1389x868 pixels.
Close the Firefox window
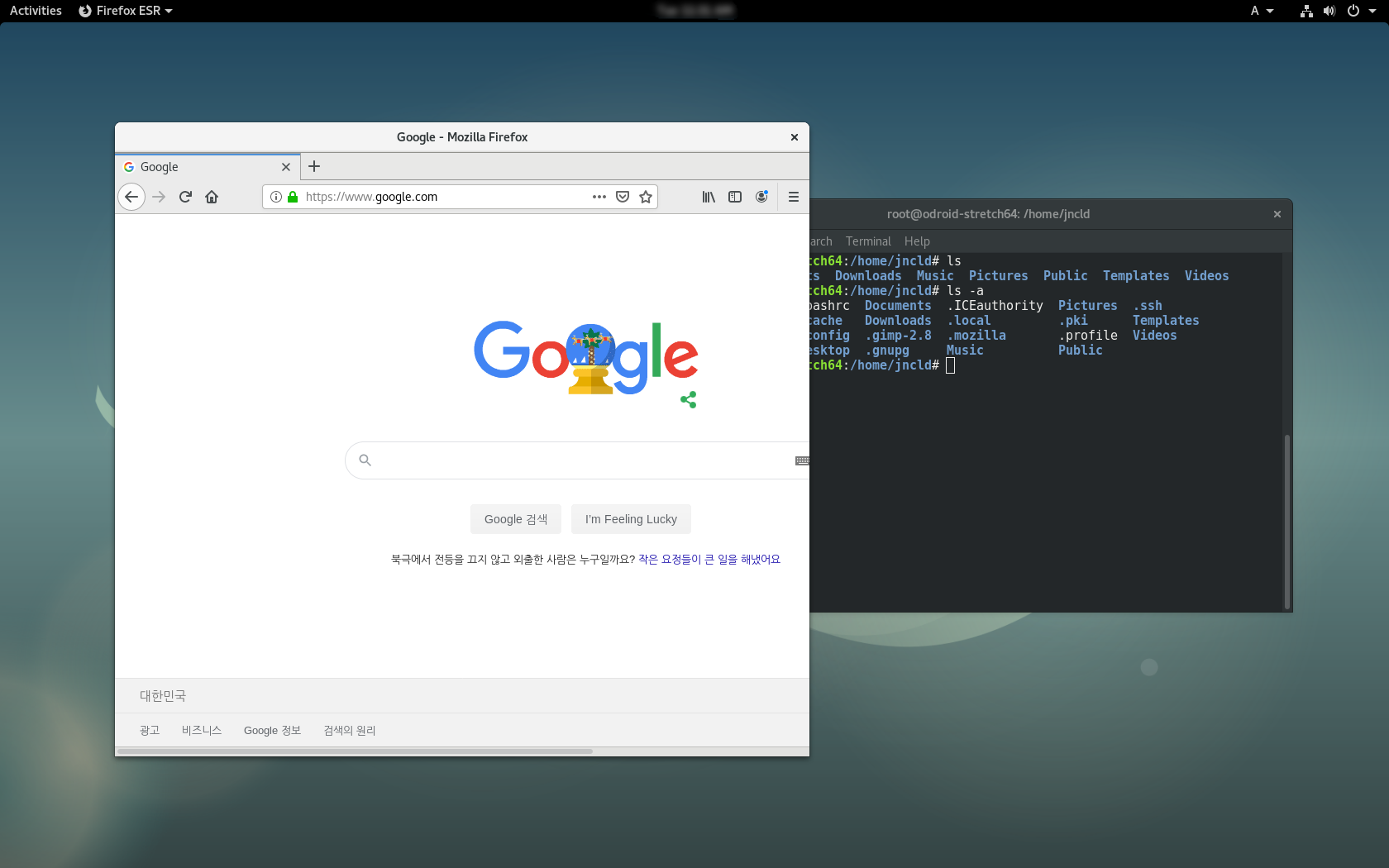click(x=795, y=137)
